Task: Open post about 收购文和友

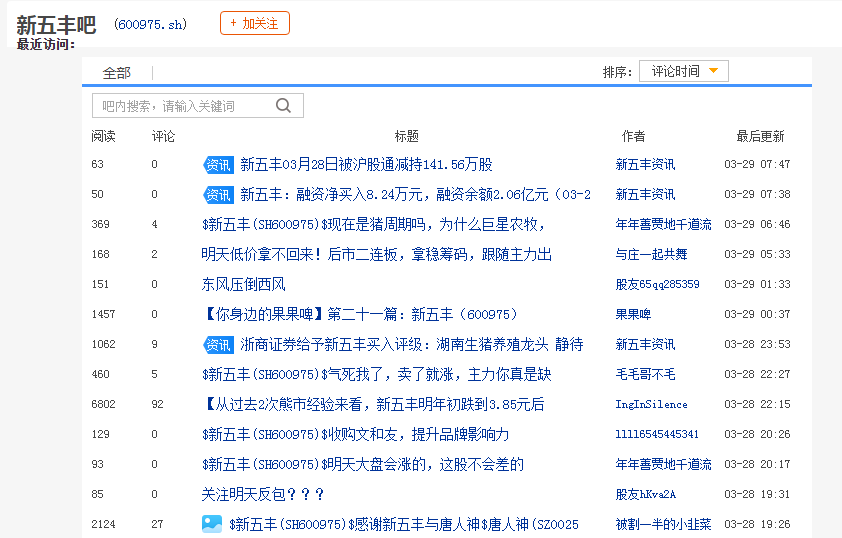Action: click(x=355, y=435)
